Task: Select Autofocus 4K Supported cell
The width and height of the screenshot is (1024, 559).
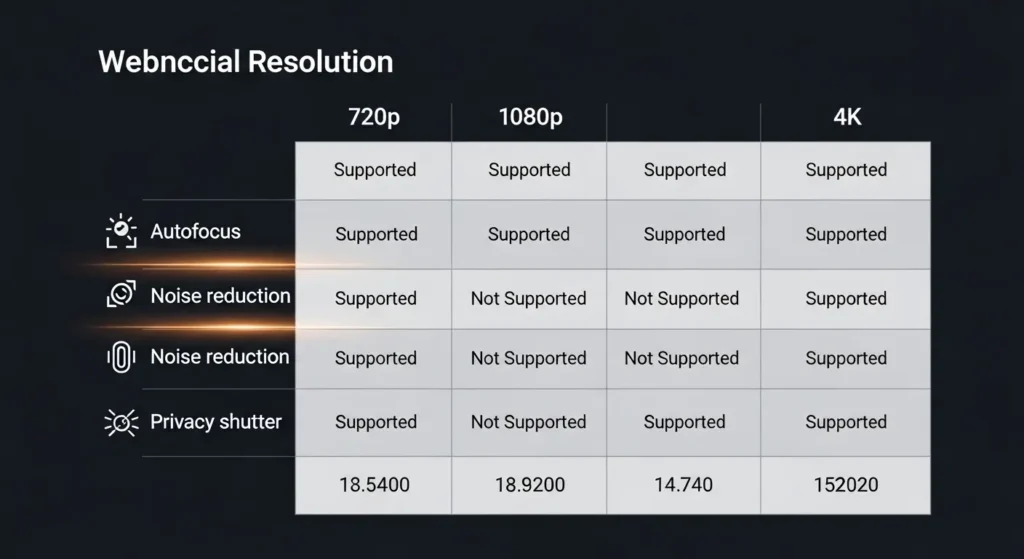Action: point(846,234)
